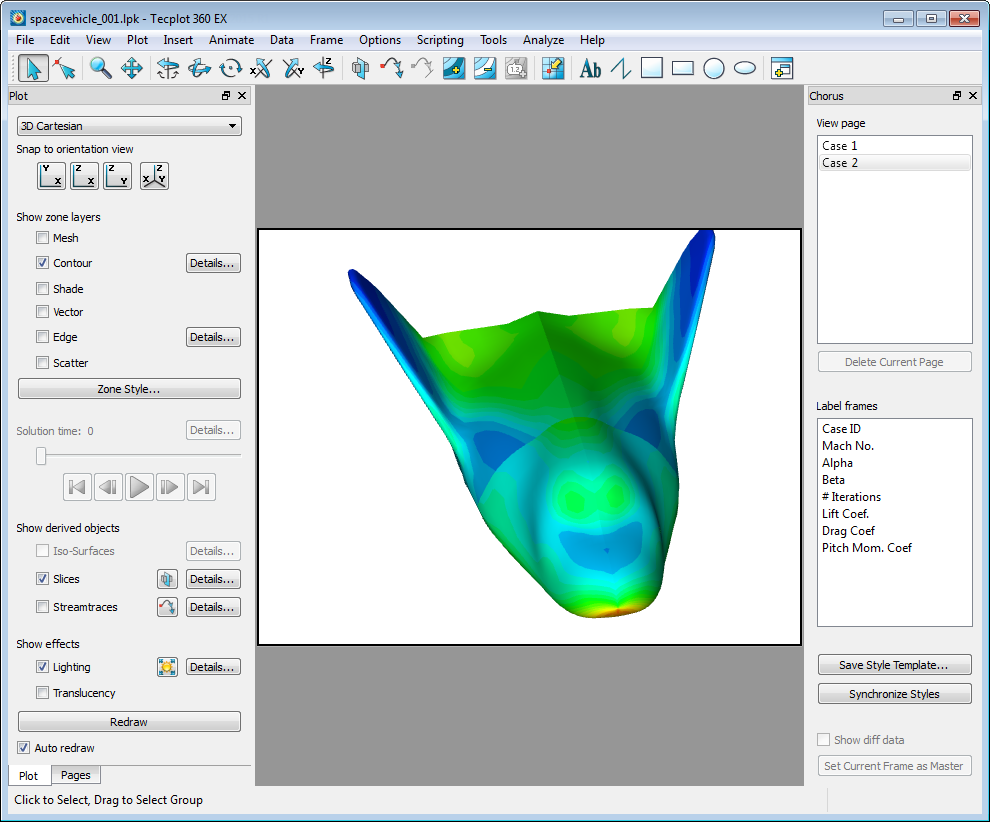Select the arrow Selector tool
The image size is (990, 822).
(x=33, y=68)
